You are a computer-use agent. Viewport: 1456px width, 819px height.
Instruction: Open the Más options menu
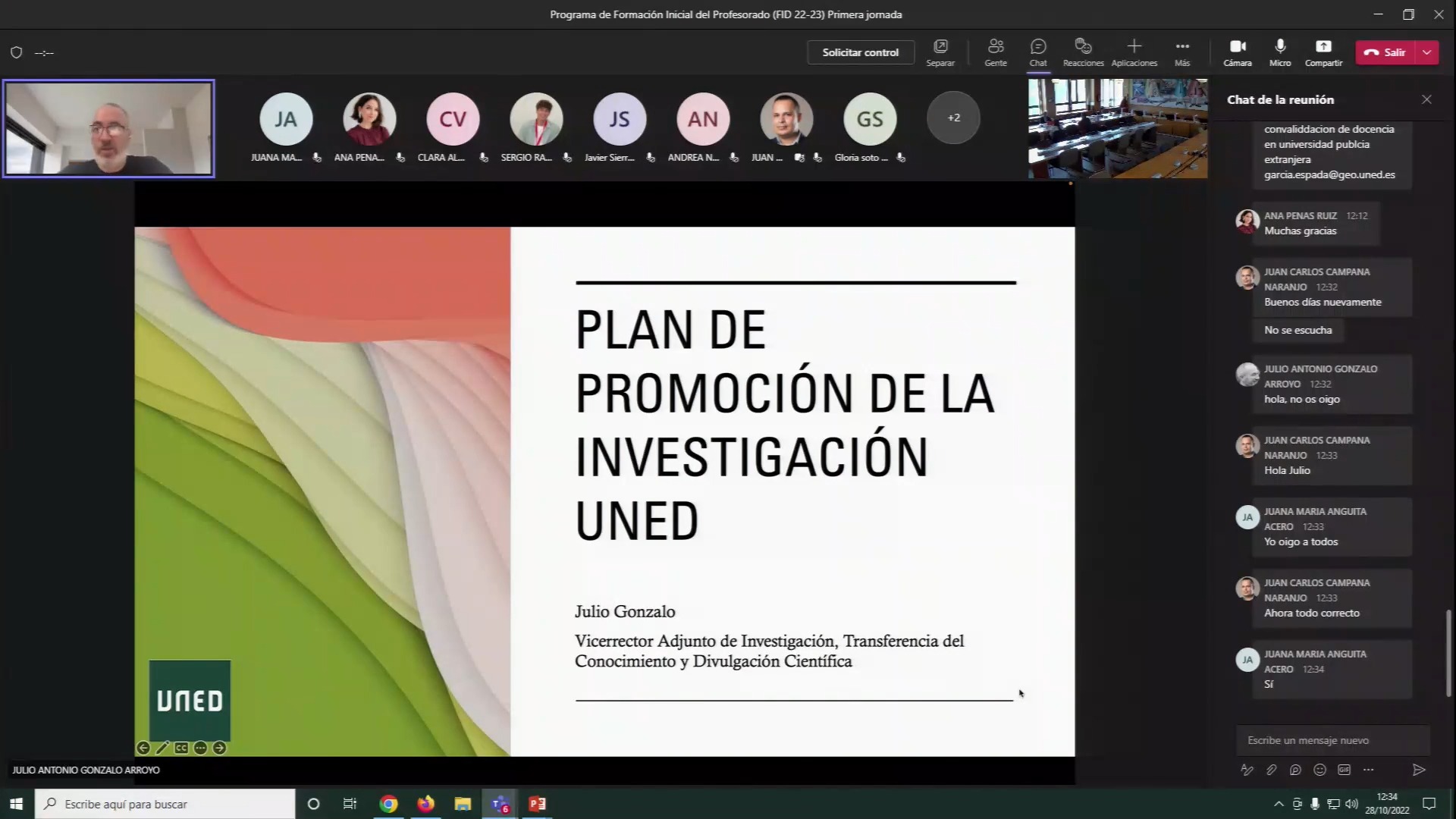coord(1182,52)
